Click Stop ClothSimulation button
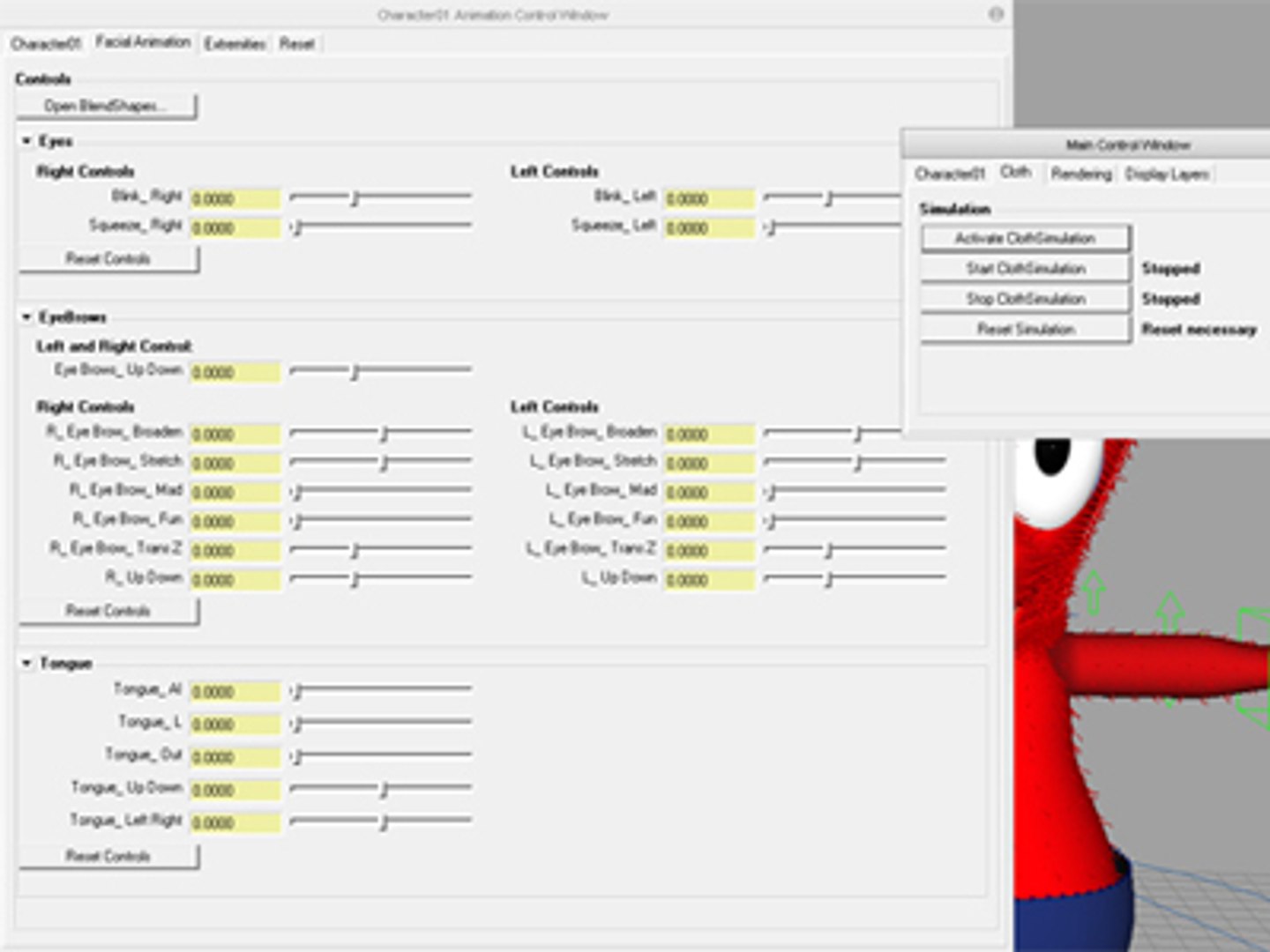The image size is (1270, 952). coord(1025,299)
